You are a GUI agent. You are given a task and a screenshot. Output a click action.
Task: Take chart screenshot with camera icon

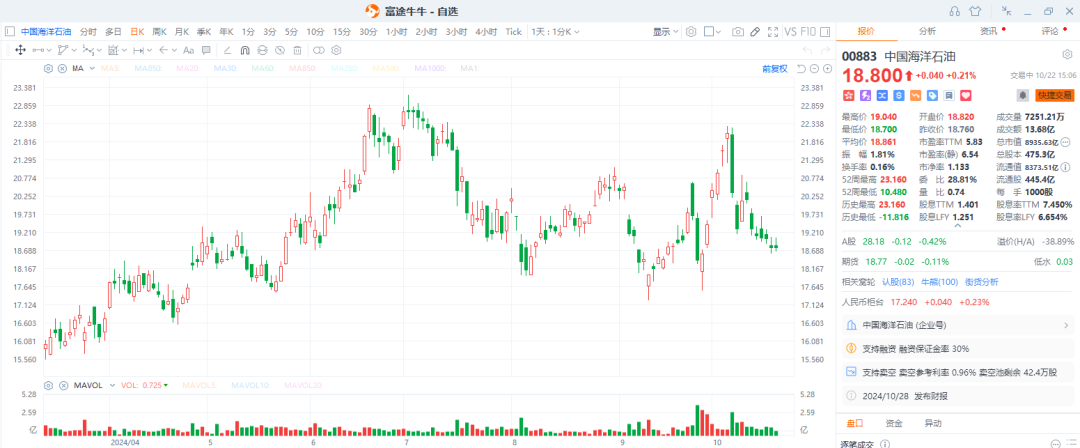pyautogui.click(x=738, y=32)
